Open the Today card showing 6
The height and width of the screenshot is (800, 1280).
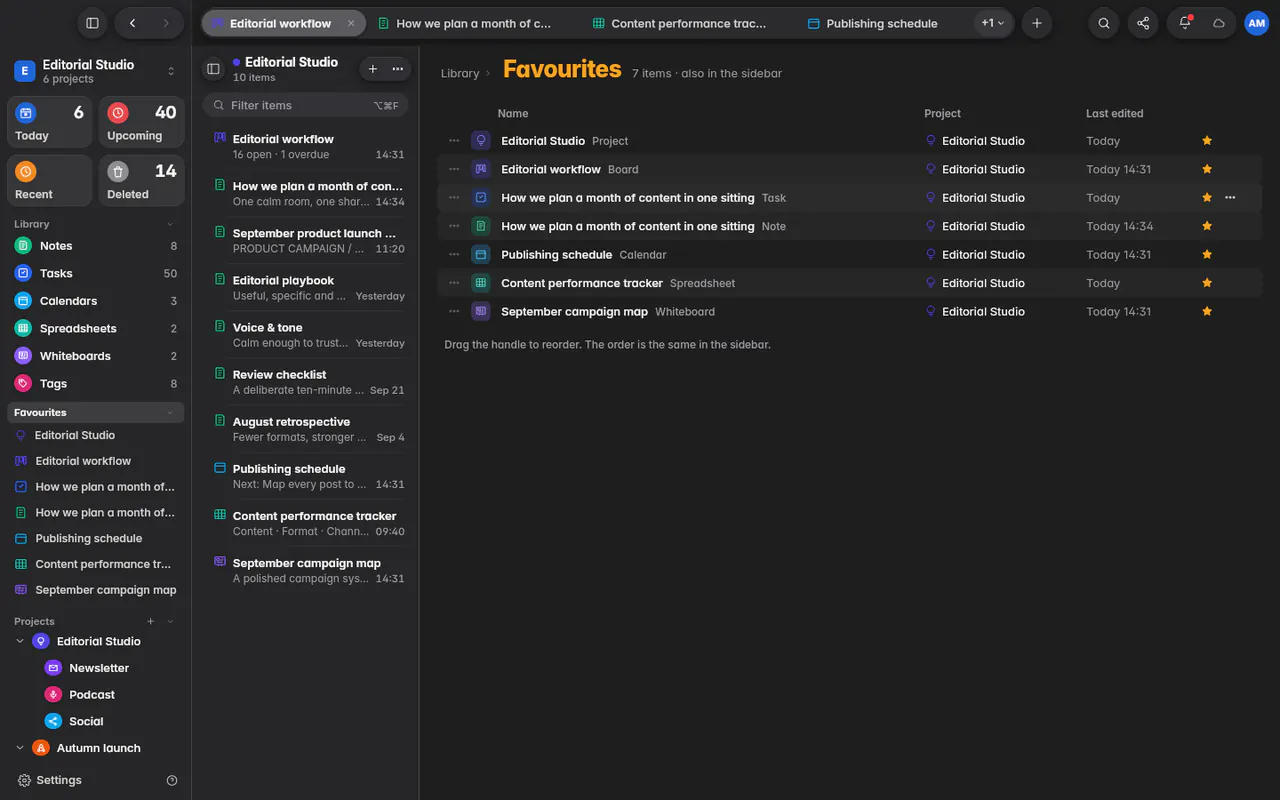[50, 122]
